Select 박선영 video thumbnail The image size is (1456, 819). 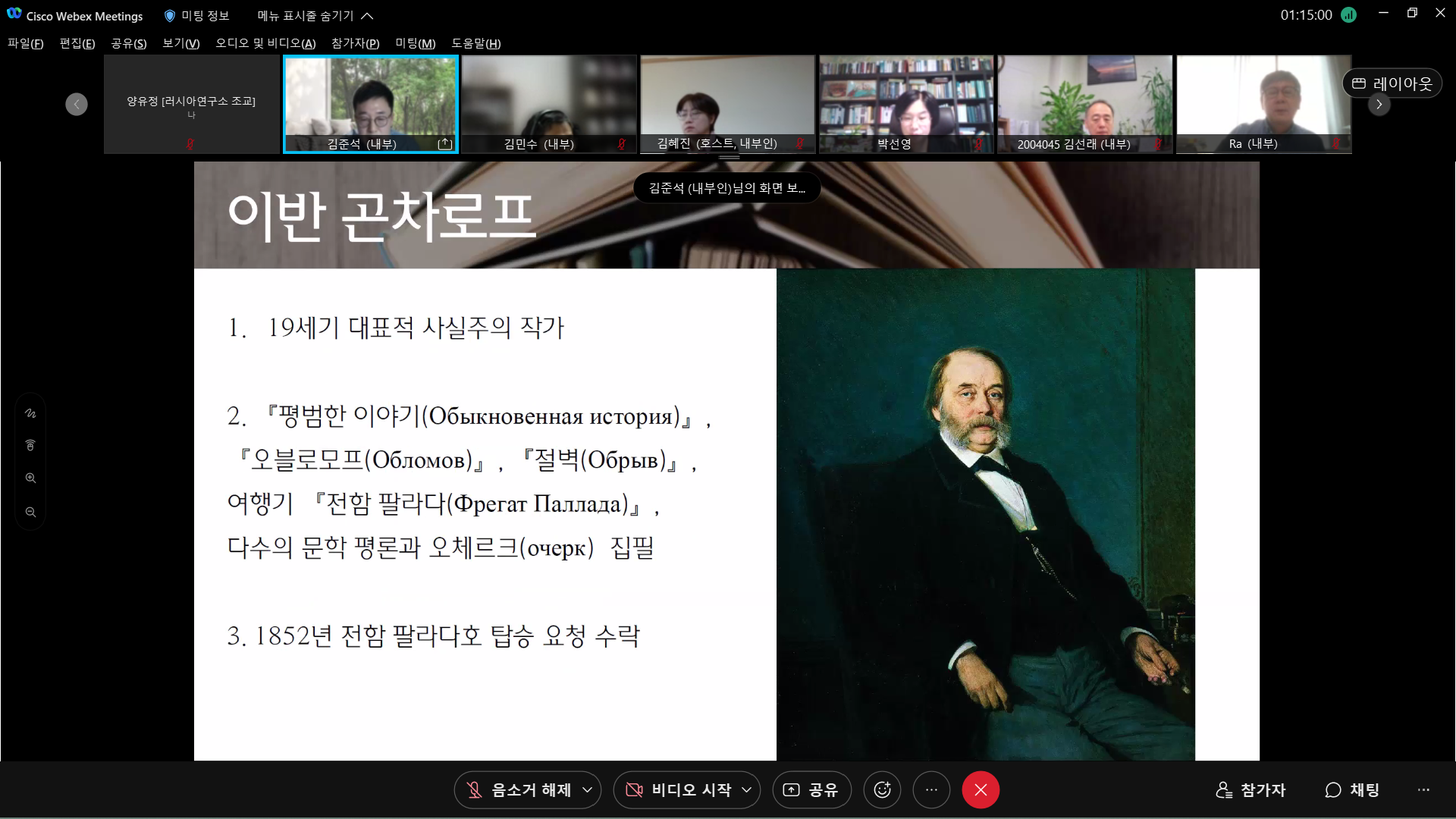[x=906, y=104]
